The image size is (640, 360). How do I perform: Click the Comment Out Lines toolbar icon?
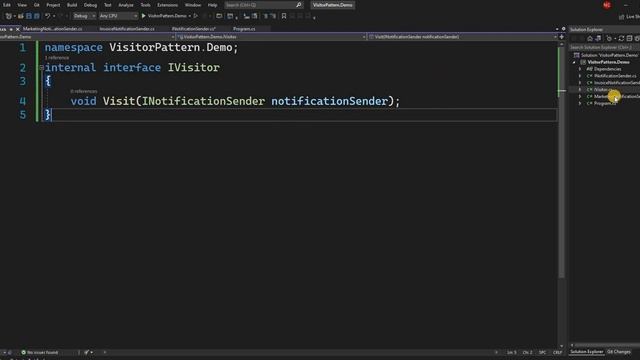[x=266, y=16]
